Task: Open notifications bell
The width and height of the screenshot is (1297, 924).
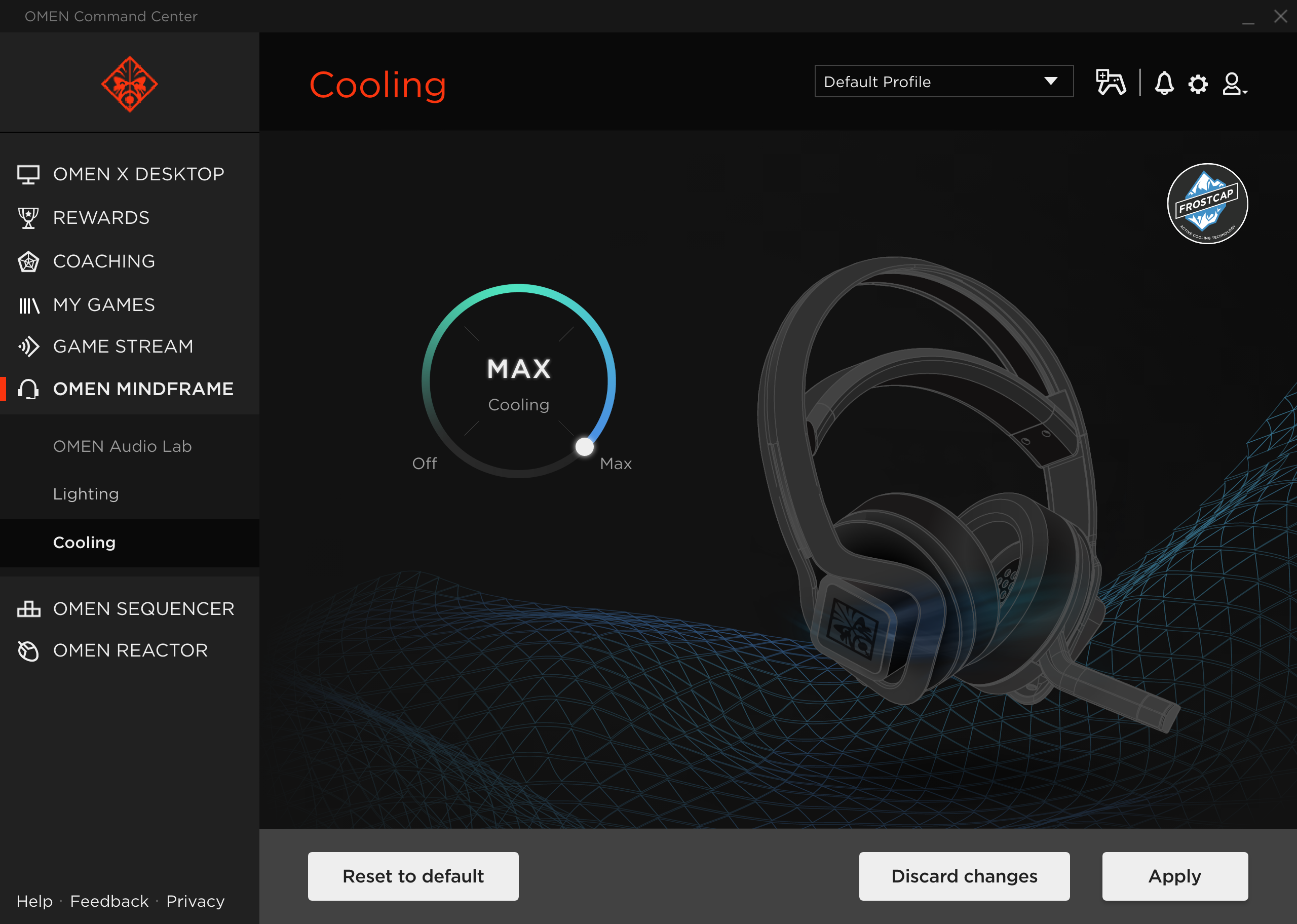Action: coord(1164,83)
